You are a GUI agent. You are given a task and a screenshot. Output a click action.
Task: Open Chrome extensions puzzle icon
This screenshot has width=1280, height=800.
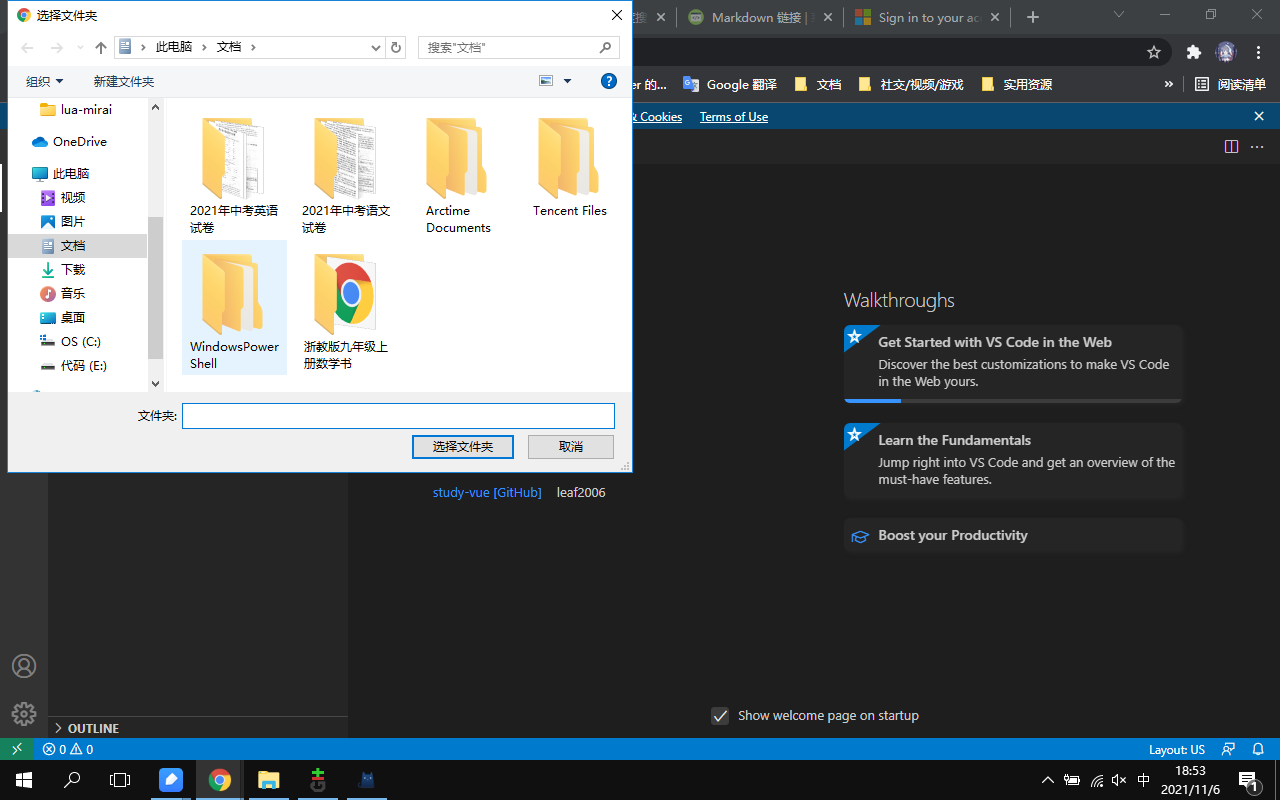coord(1193,52)
